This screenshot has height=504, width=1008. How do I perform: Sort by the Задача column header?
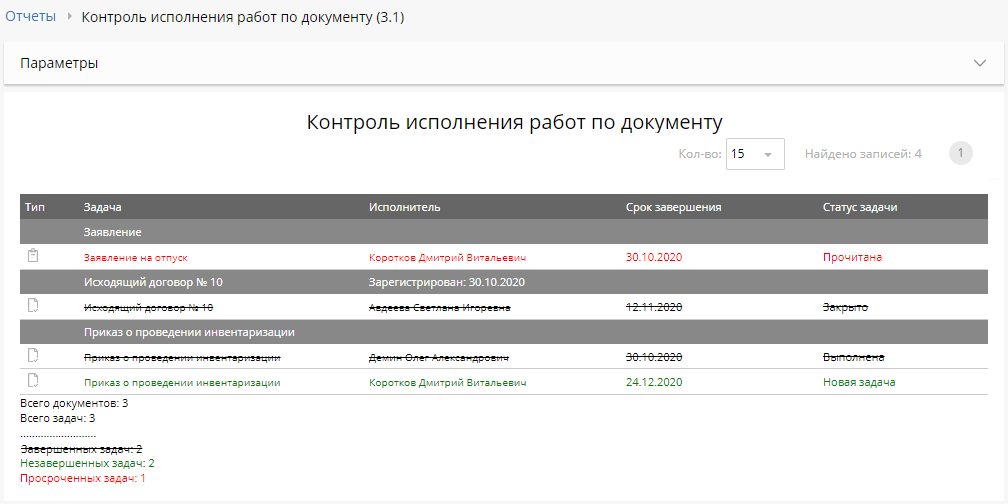coord(102,207)
